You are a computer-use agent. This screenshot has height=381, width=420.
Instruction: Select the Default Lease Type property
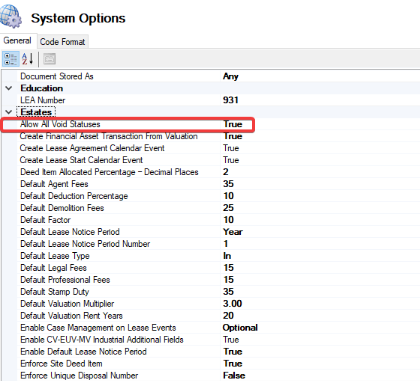(x=55, y=256)
